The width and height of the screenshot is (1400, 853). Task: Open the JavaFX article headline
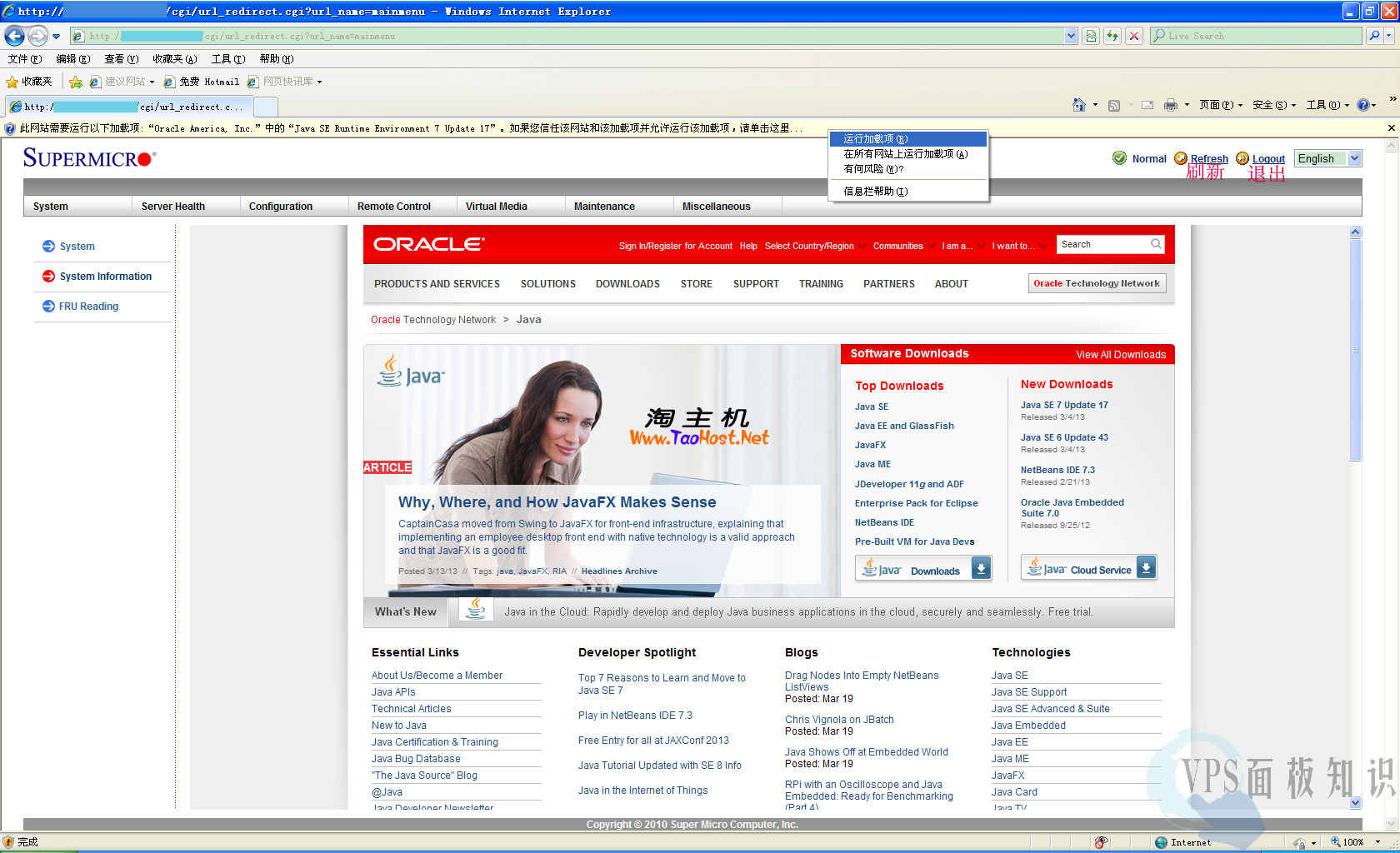[557, 502]
